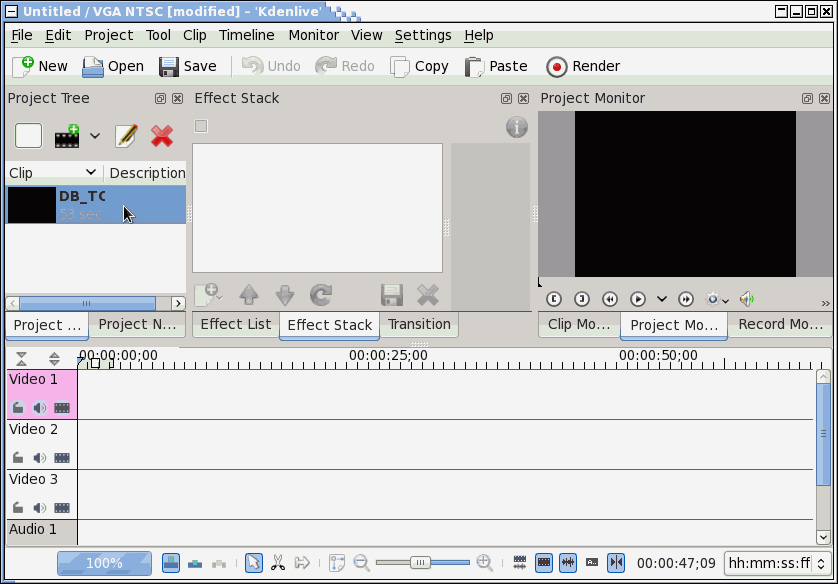Viewport: 838px width, 584px height.
Task: Open the Monitor menu
Action: click(314, 35)
